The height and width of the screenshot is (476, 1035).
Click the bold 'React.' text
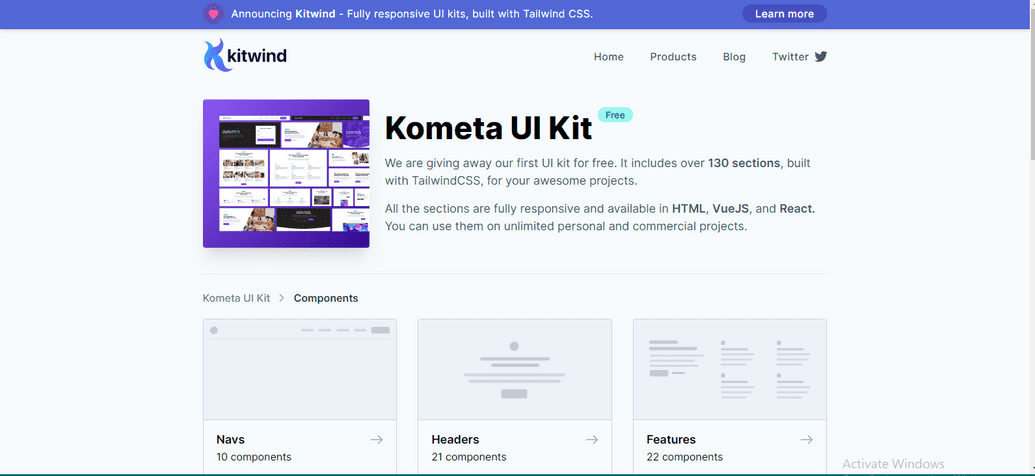pyautogui.click(x=797, y=209)
